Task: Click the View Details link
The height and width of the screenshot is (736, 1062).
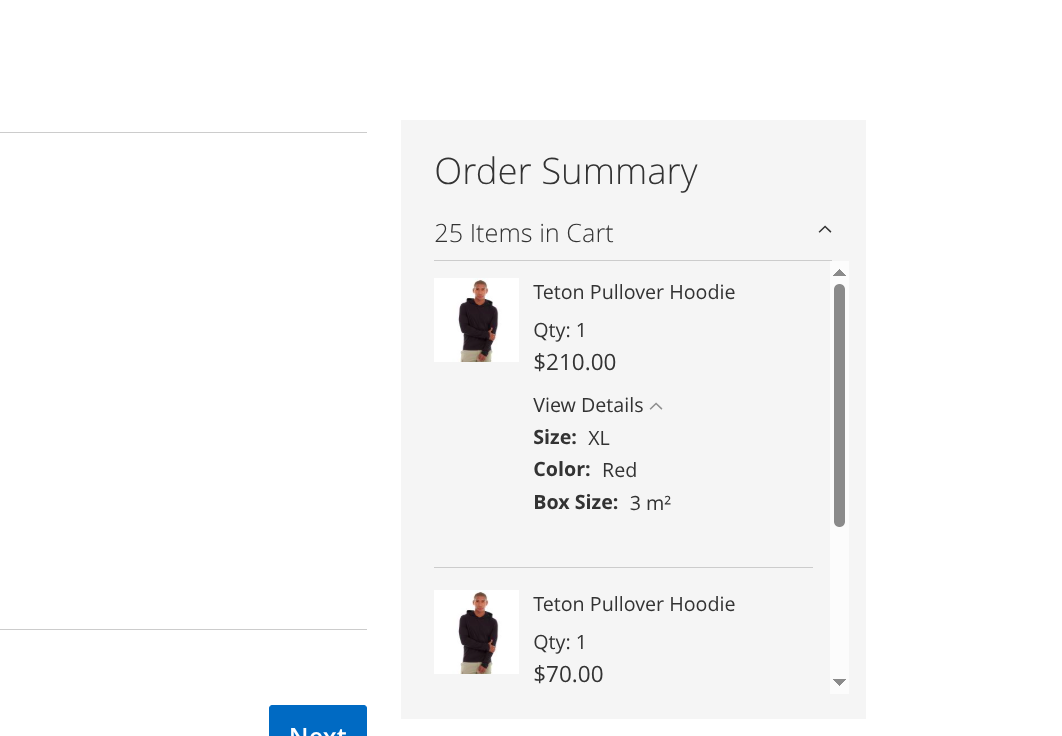Action: [588, 405]
